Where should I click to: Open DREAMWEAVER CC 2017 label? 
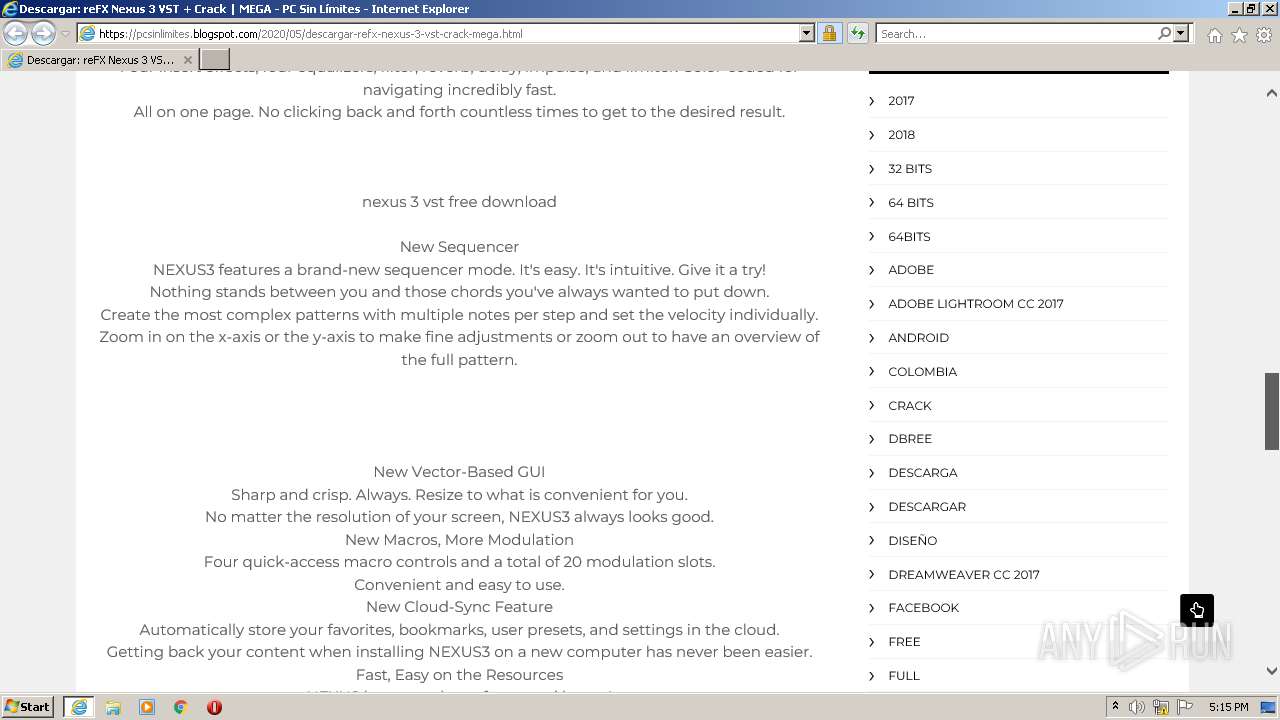pyautogui.click(x=964, y=575)
